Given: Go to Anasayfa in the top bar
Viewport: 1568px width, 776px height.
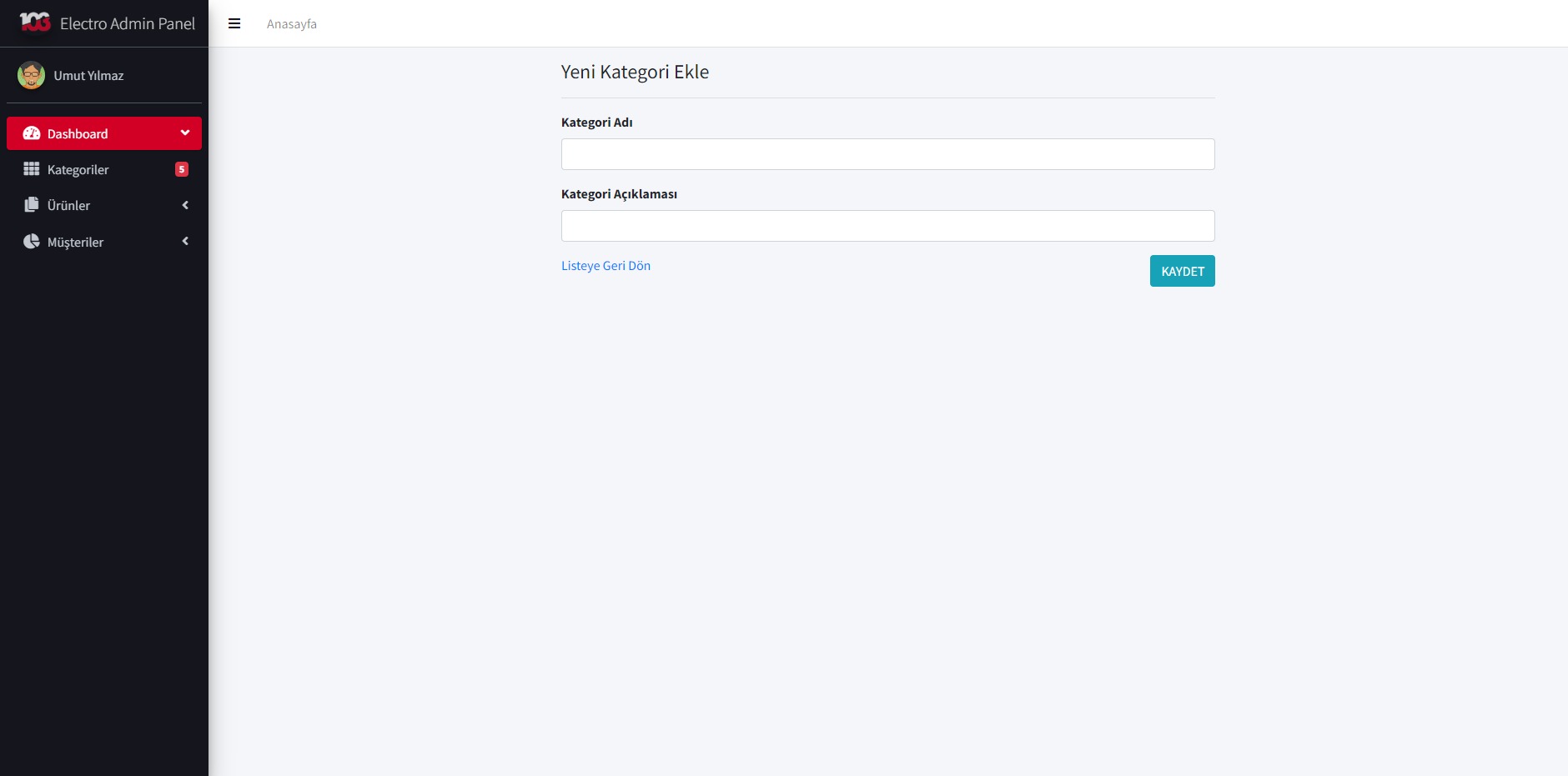Looking at the screenshot, I should 292,24.
